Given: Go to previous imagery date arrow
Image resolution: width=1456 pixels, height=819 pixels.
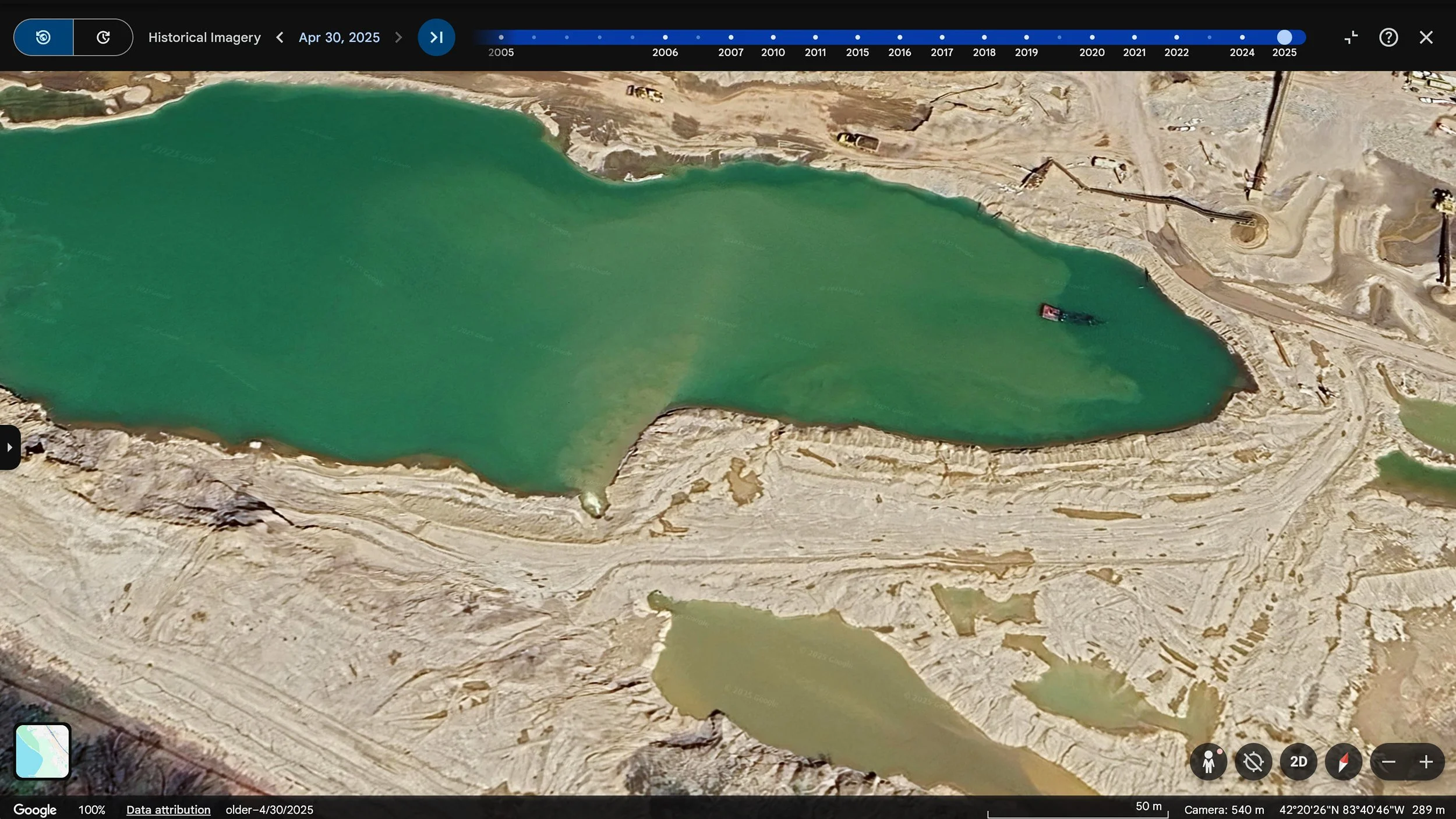Looking at the screenshot, I should click(280, 37).
